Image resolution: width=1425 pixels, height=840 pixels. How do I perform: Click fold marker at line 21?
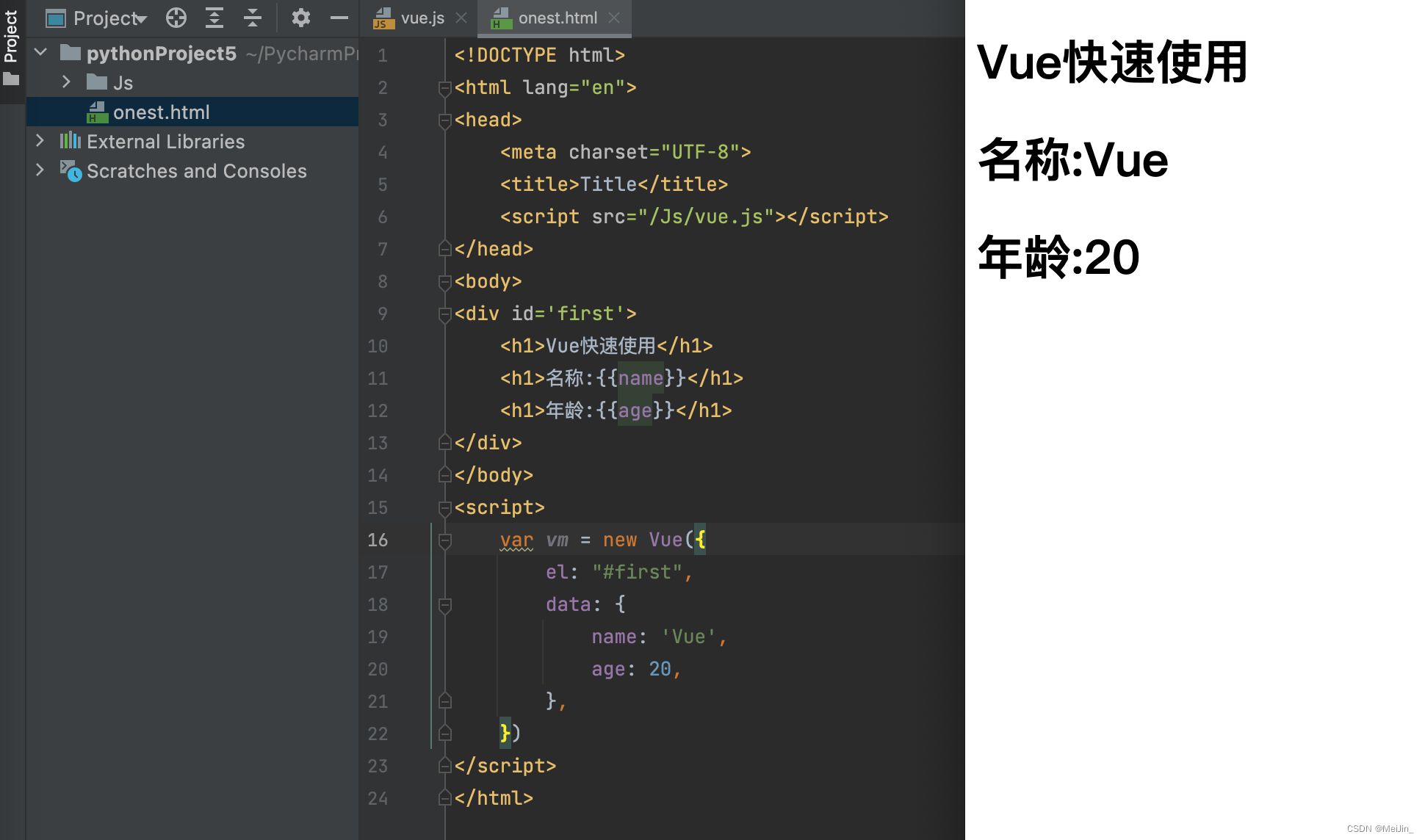pos(444,701)
